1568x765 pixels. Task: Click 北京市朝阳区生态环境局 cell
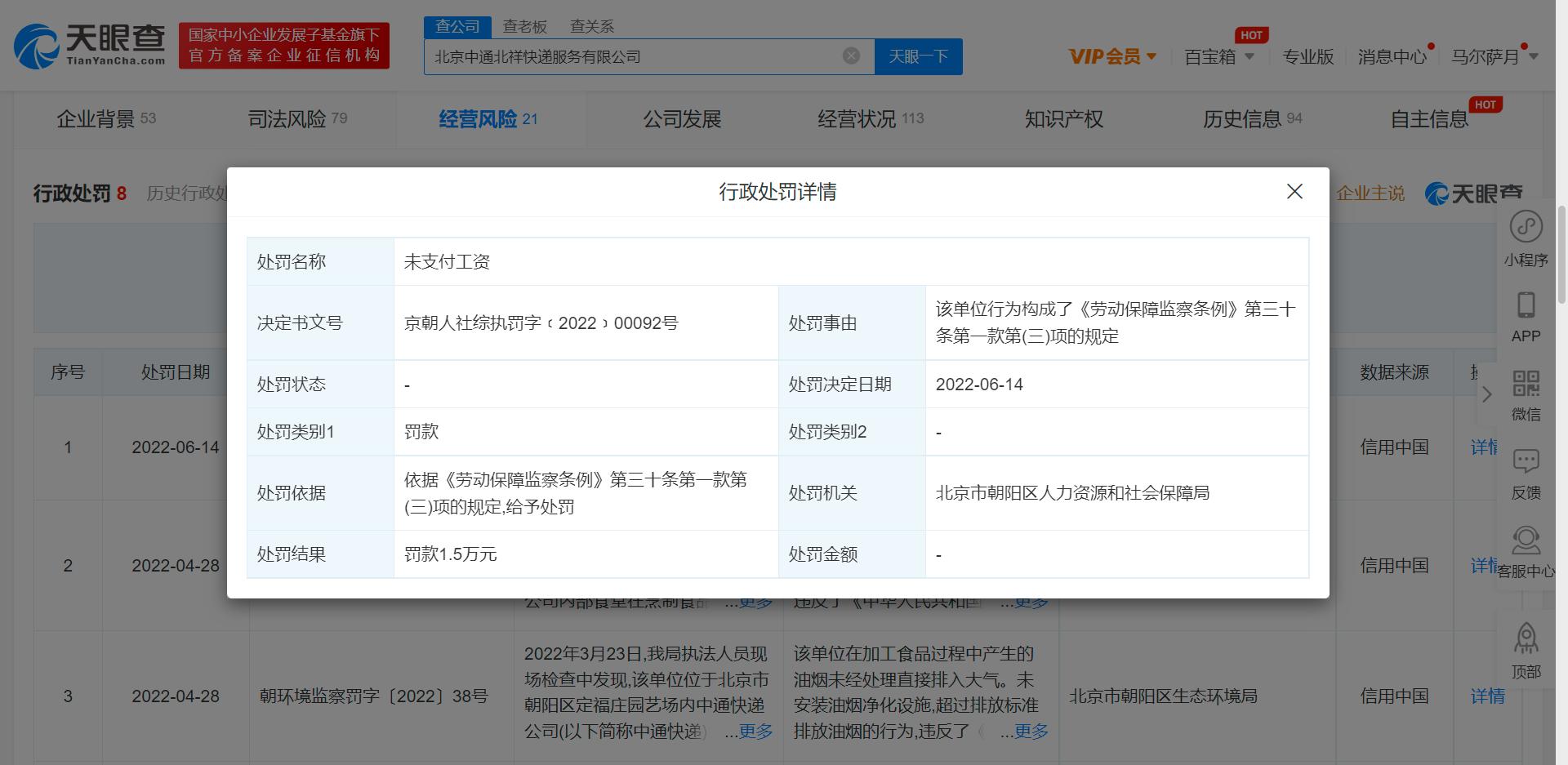coord(1163,696)
